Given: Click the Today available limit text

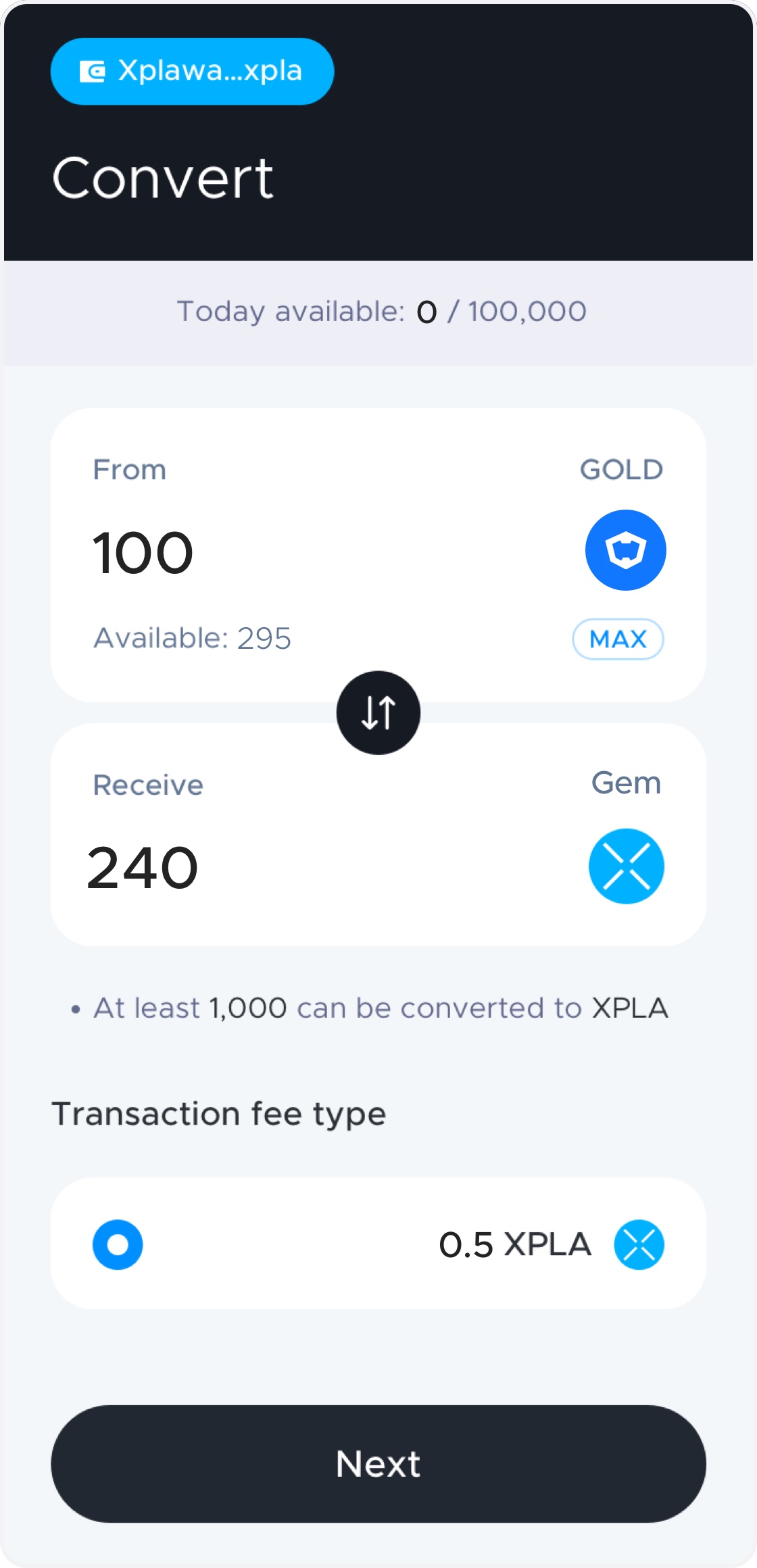Looking at the screenshot, I should coord(381,312).
